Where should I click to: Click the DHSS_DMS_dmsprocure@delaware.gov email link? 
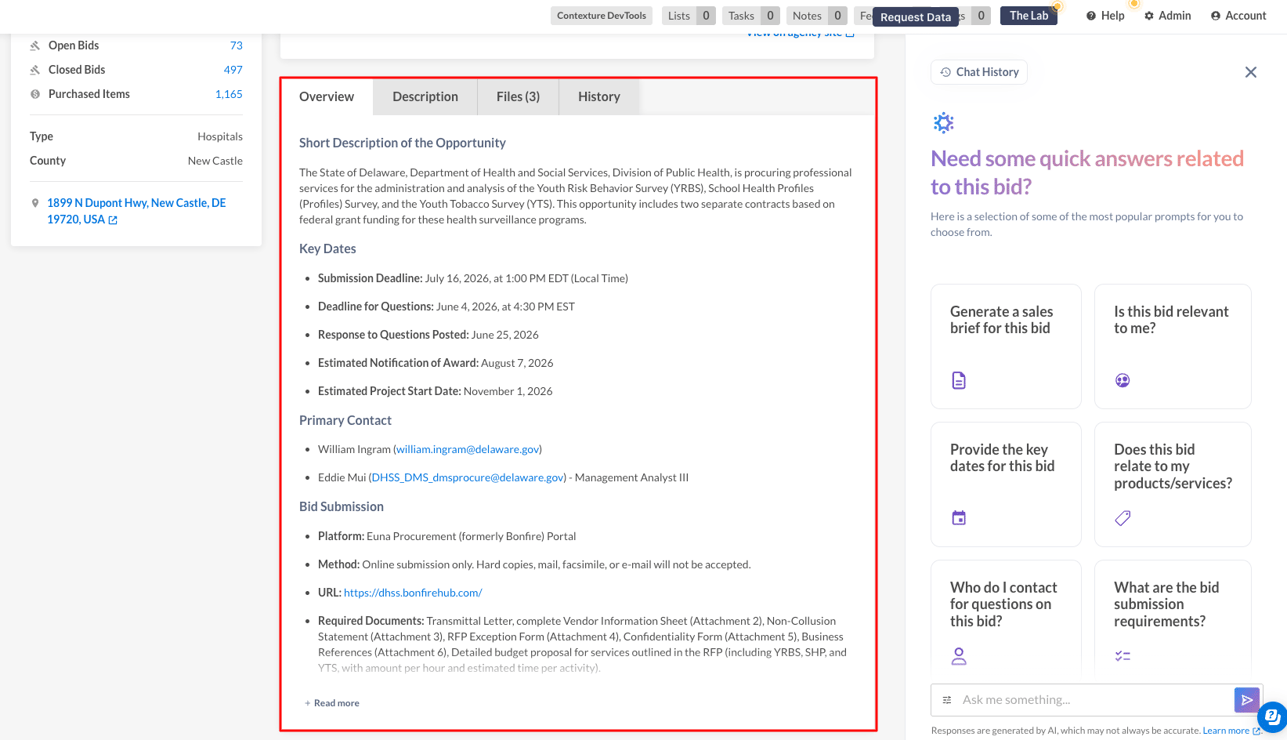(468, 477)
